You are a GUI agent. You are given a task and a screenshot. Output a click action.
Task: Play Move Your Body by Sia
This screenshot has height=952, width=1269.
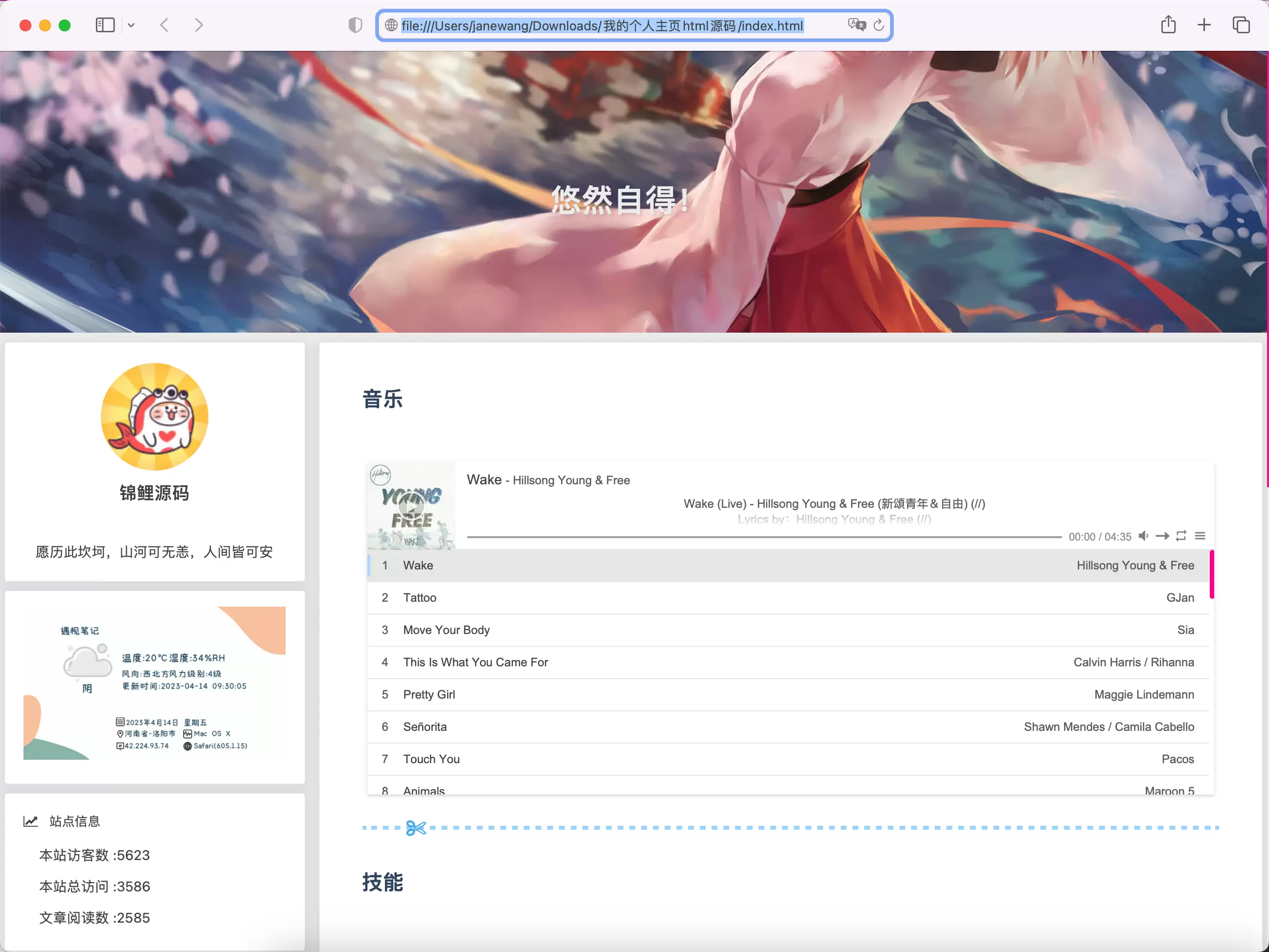(x=788, y=630)
